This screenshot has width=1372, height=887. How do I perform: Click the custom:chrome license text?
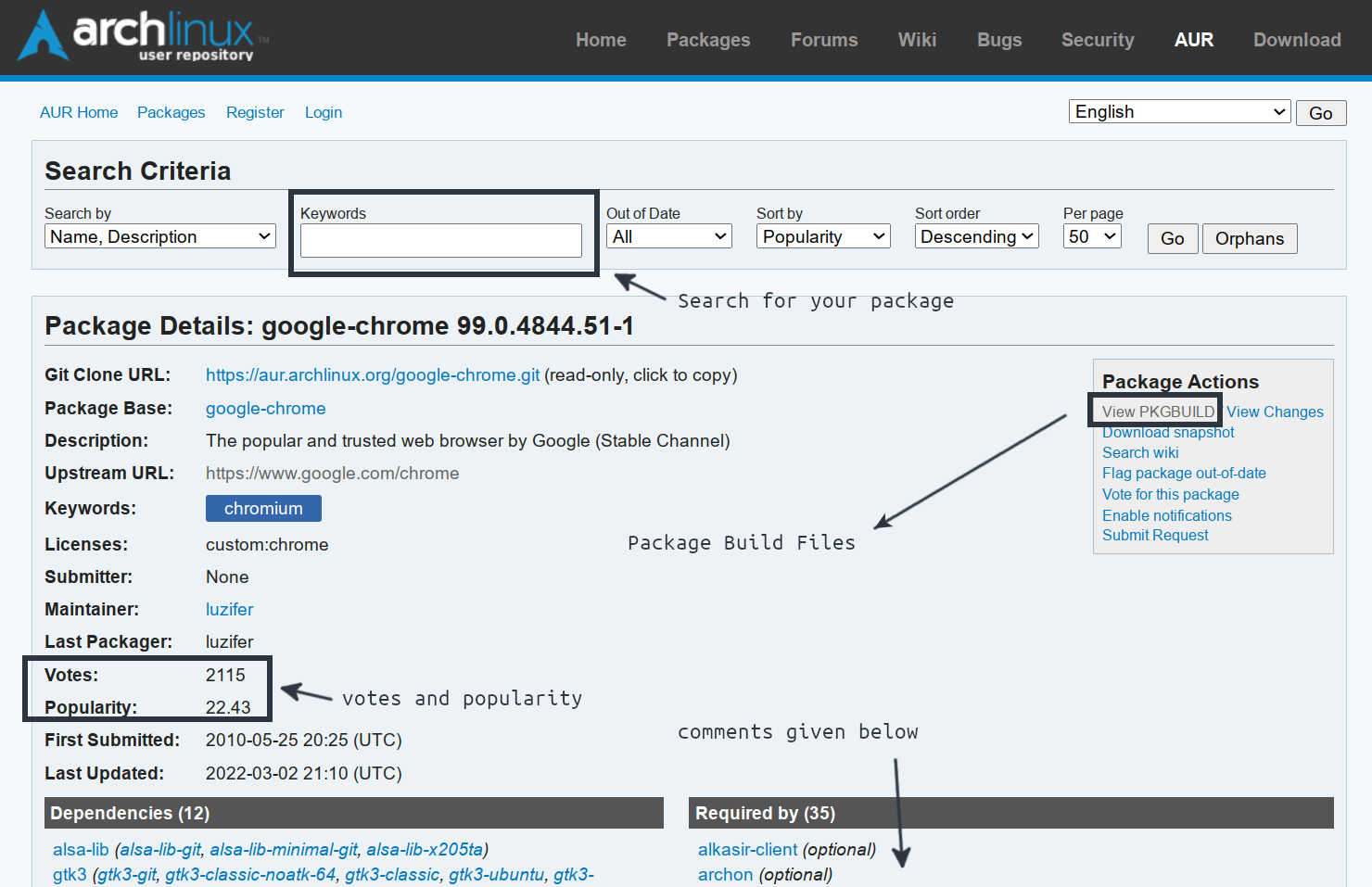(267, 544)
